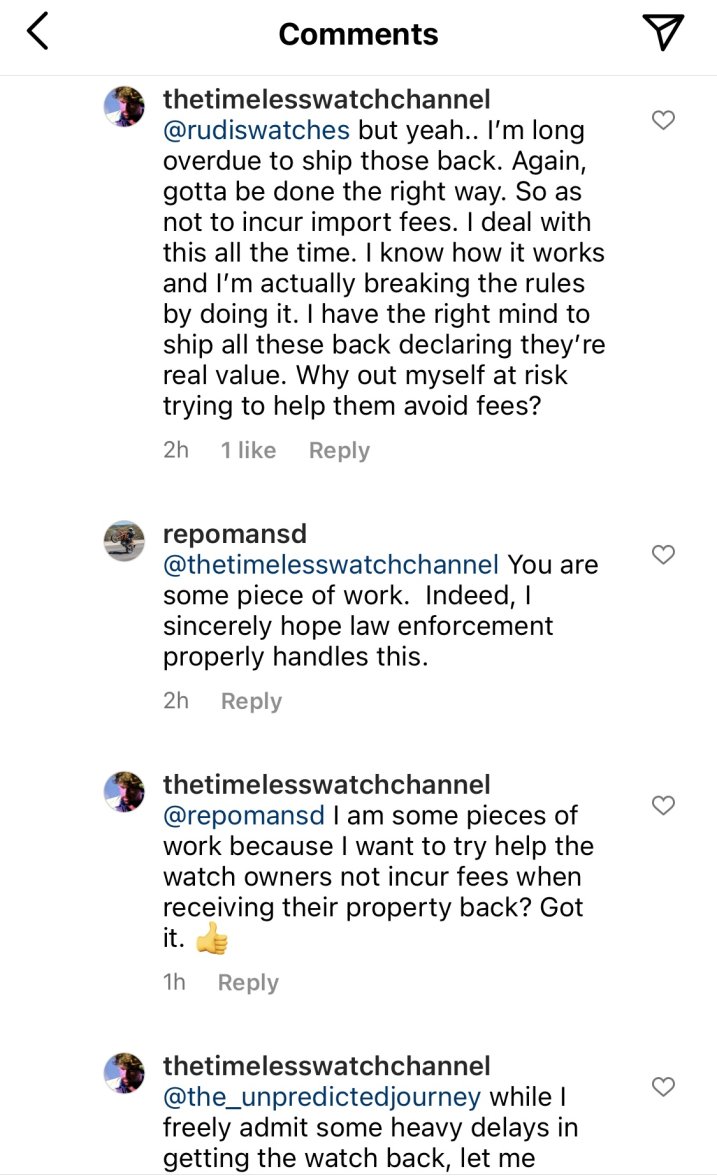Reply to the comment posted 1h ago
Viewport: 717px width, 1176px height.
[x=248, y=983]
